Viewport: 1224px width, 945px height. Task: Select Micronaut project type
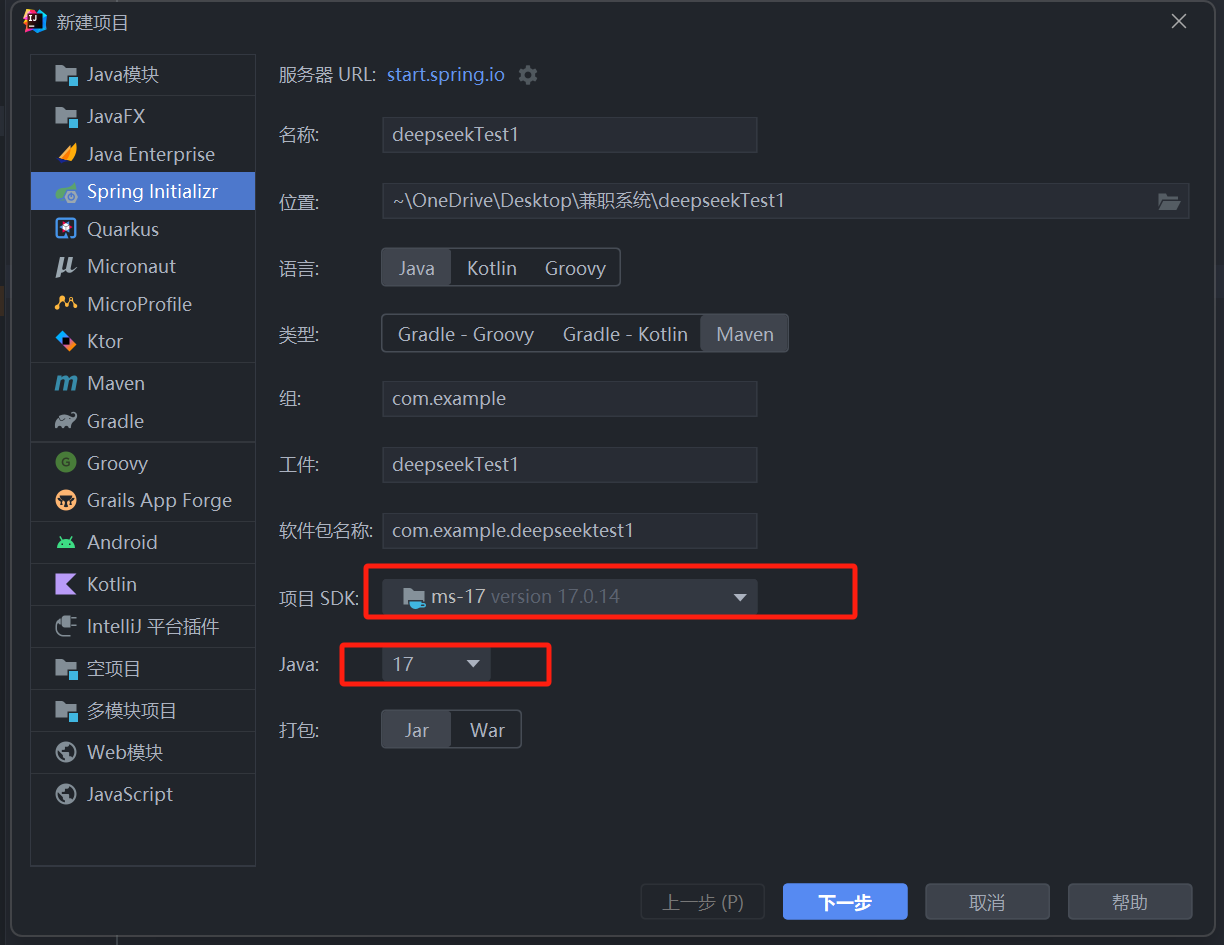(143, 267)
